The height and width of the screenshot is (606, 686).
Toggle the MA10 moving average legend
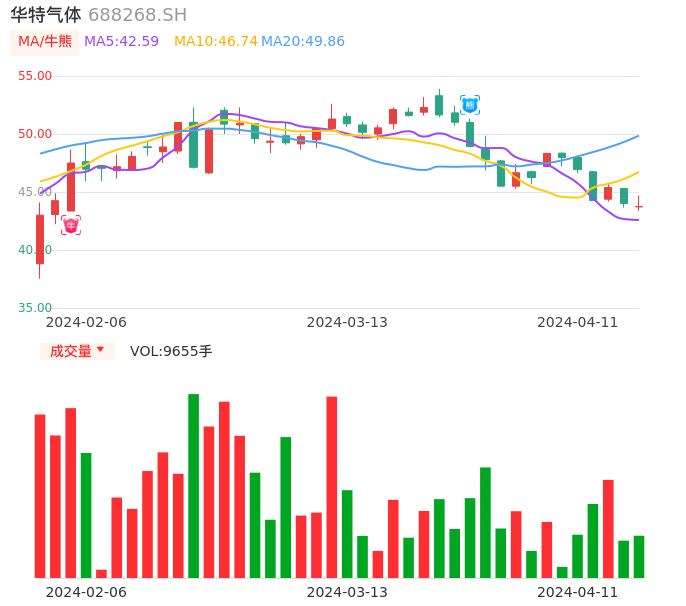coord(215,42)
